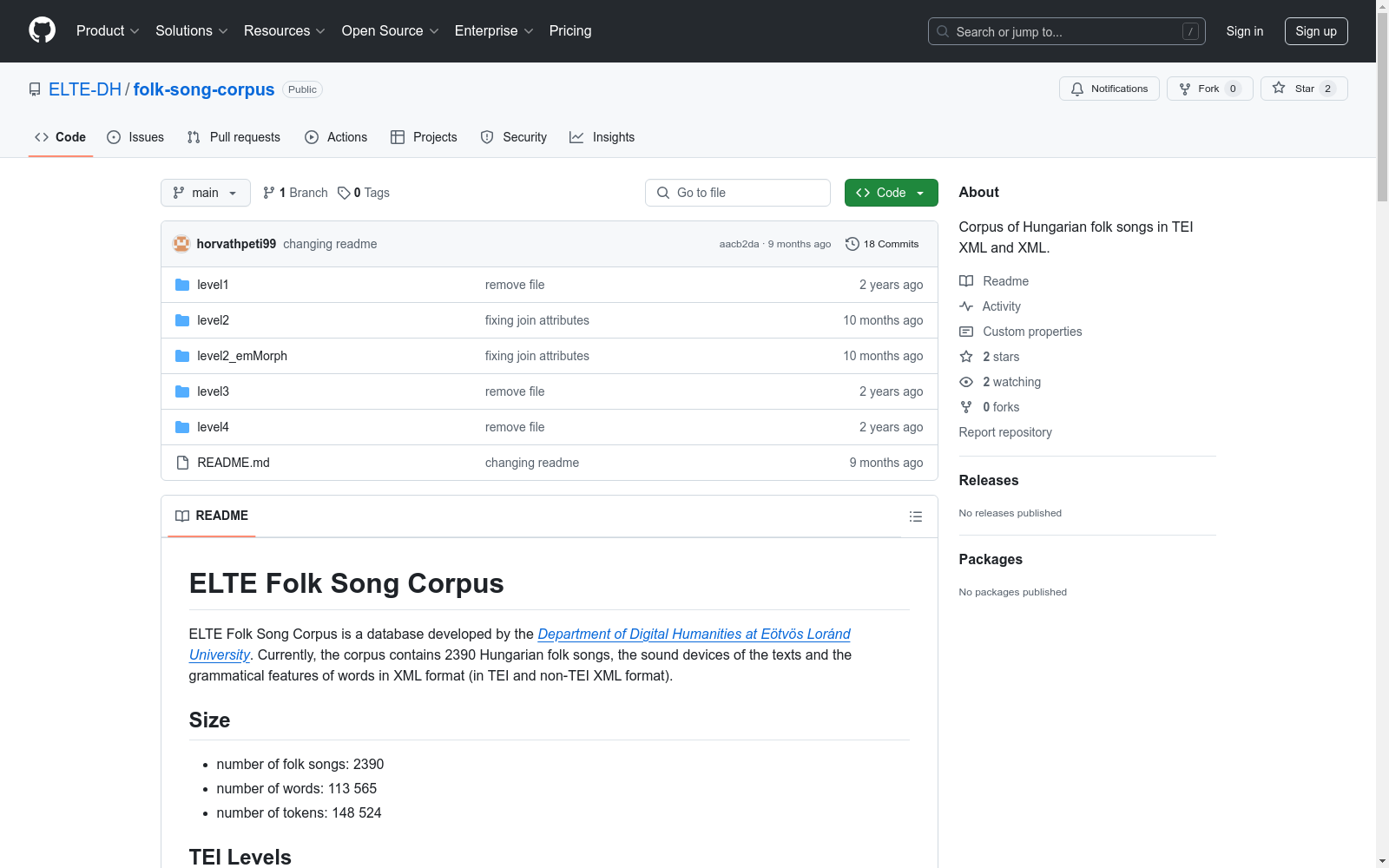Screen dimensions: 1389x868
Task: Click the level4 folder icon
Action: coord(182,427)
